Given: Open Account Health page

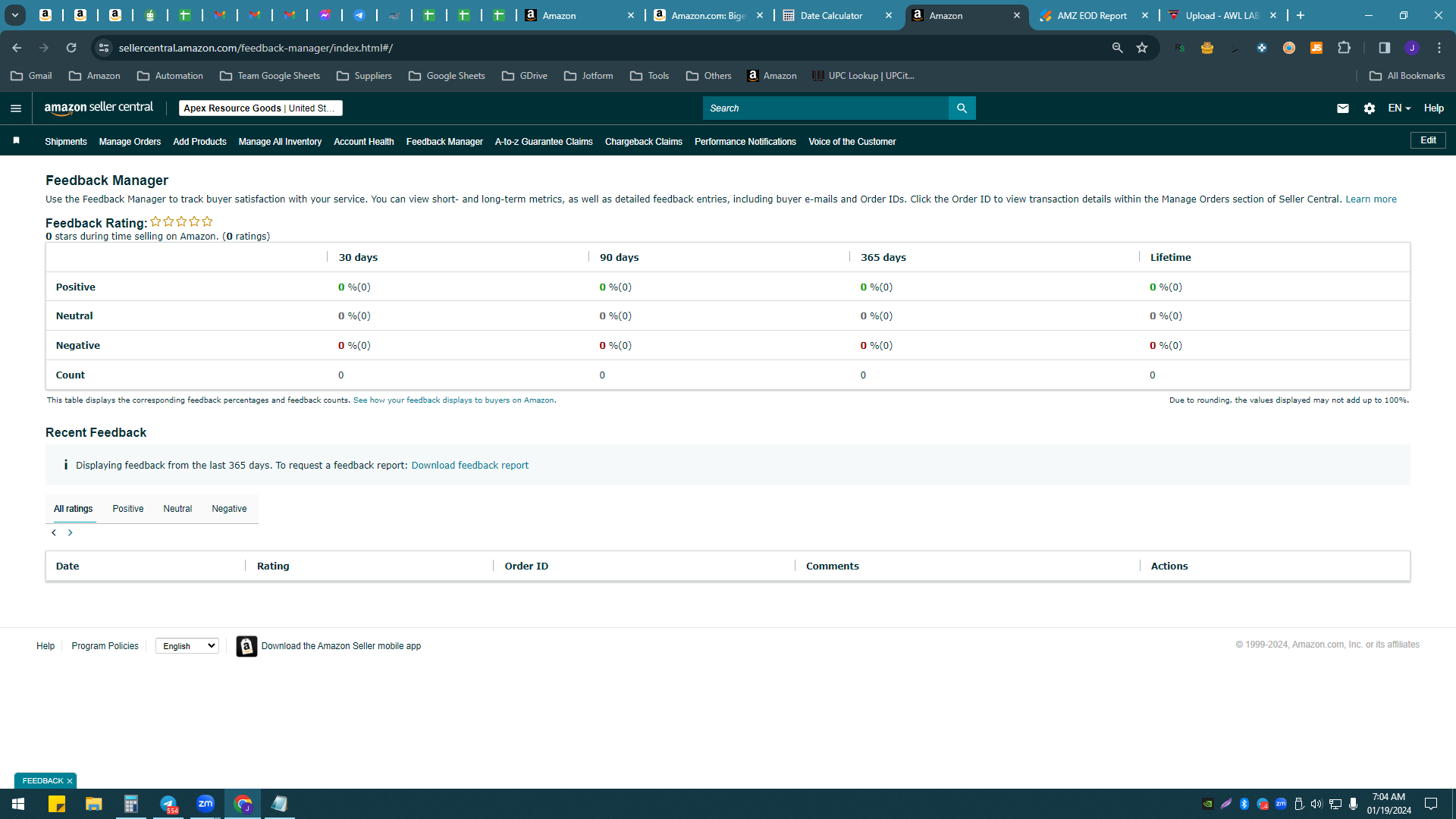Looking at the screenshot, I should pyautogui.click(x=364, y=142).
